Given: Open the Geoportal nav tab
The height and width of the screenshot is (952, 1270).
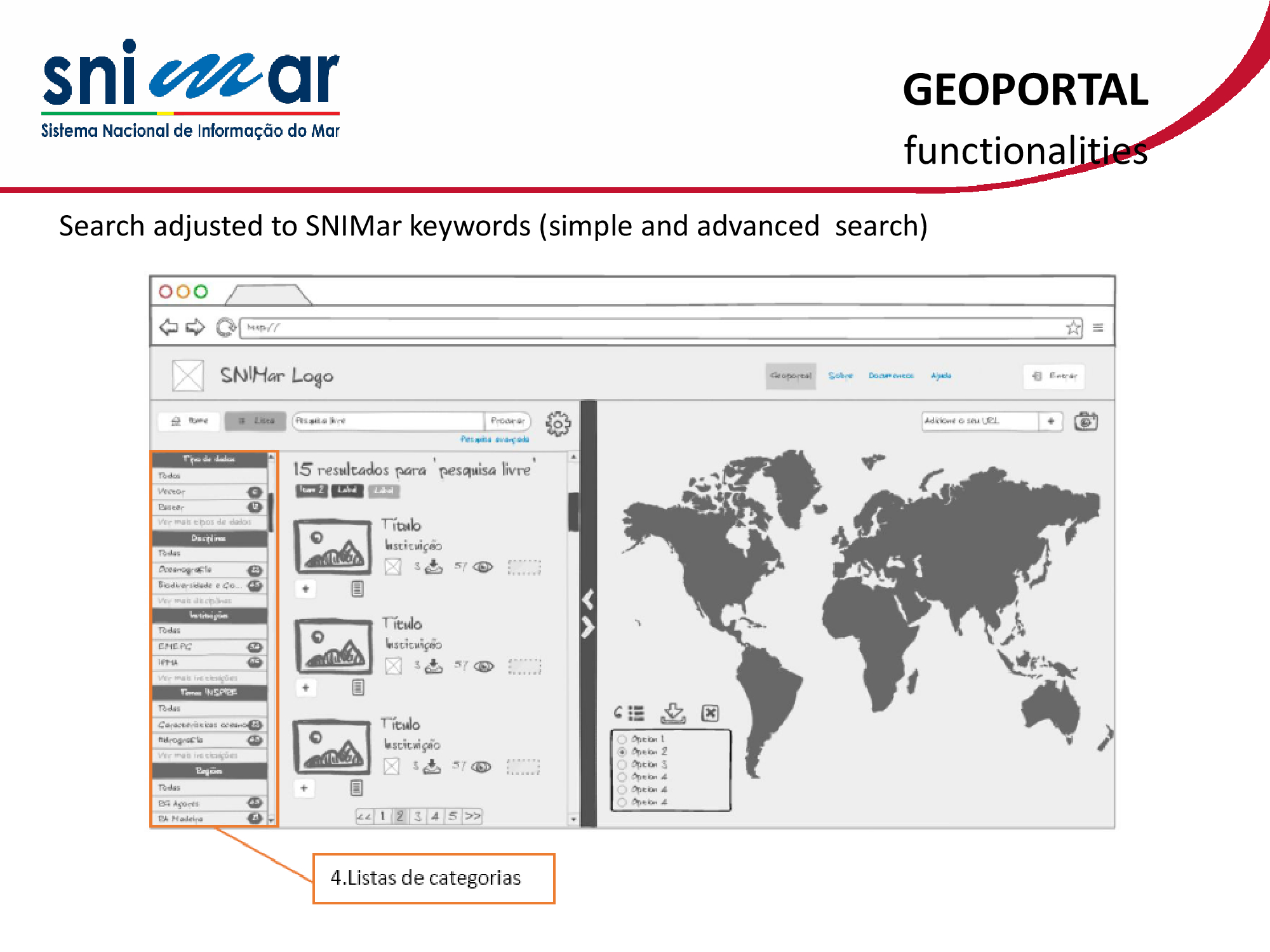Looking at the screenshot, I should 791,376.
